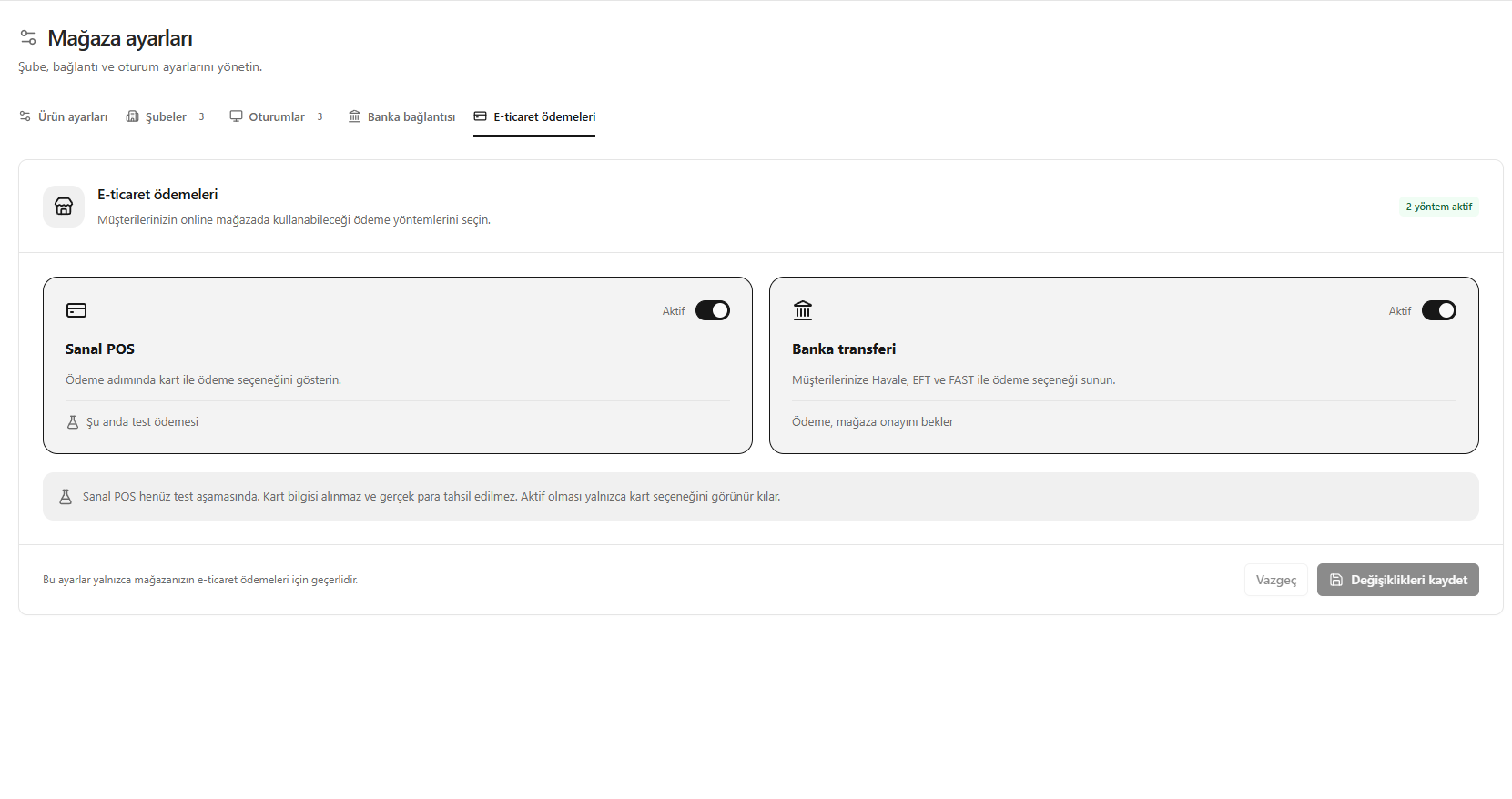Click the storefront icon in E-ticaret ödemeleri header
The width and height of the screenshot is (1512, 799).
point(64,207)
